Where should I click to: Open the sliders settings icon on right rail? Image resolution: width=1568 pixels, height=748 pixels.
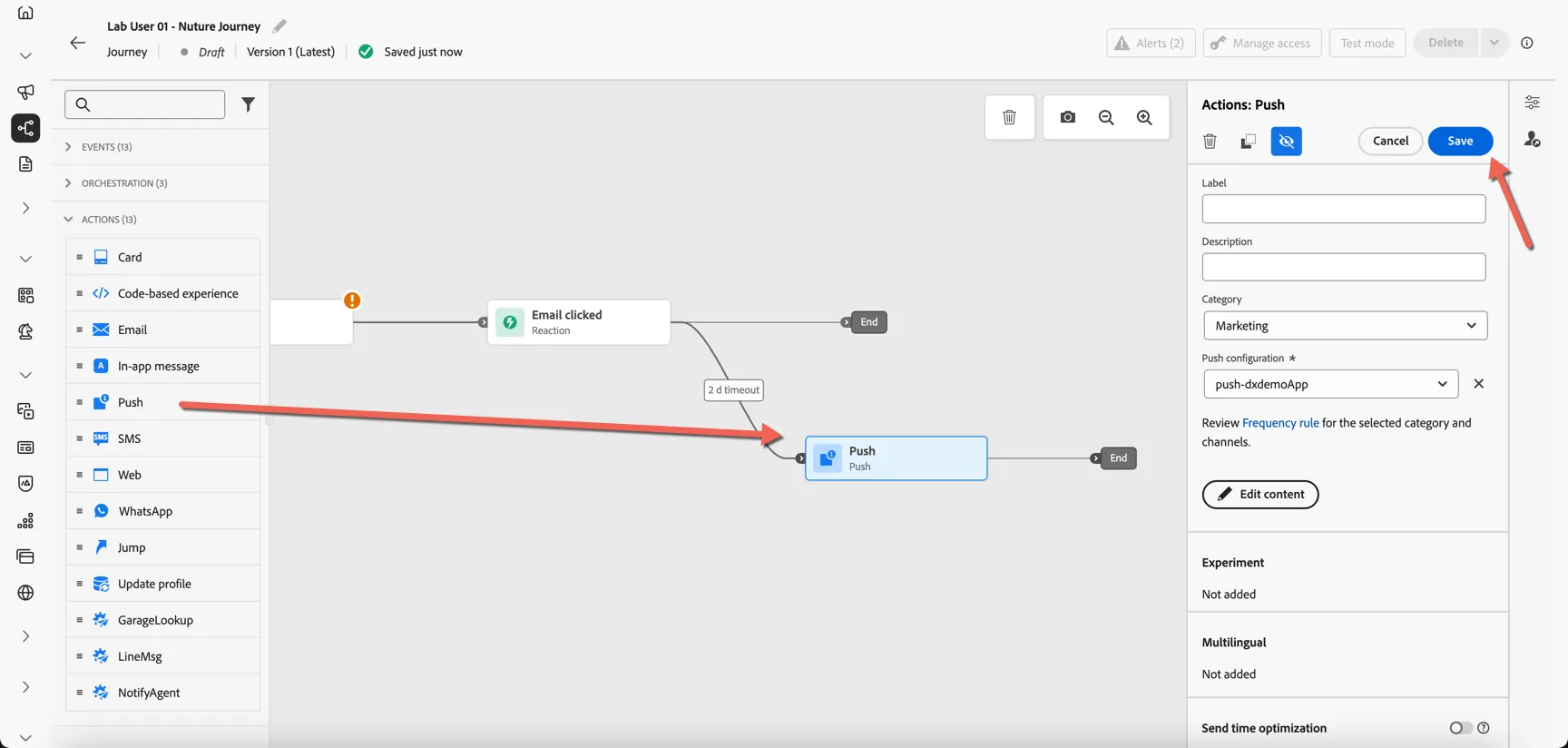(1533, 103)
